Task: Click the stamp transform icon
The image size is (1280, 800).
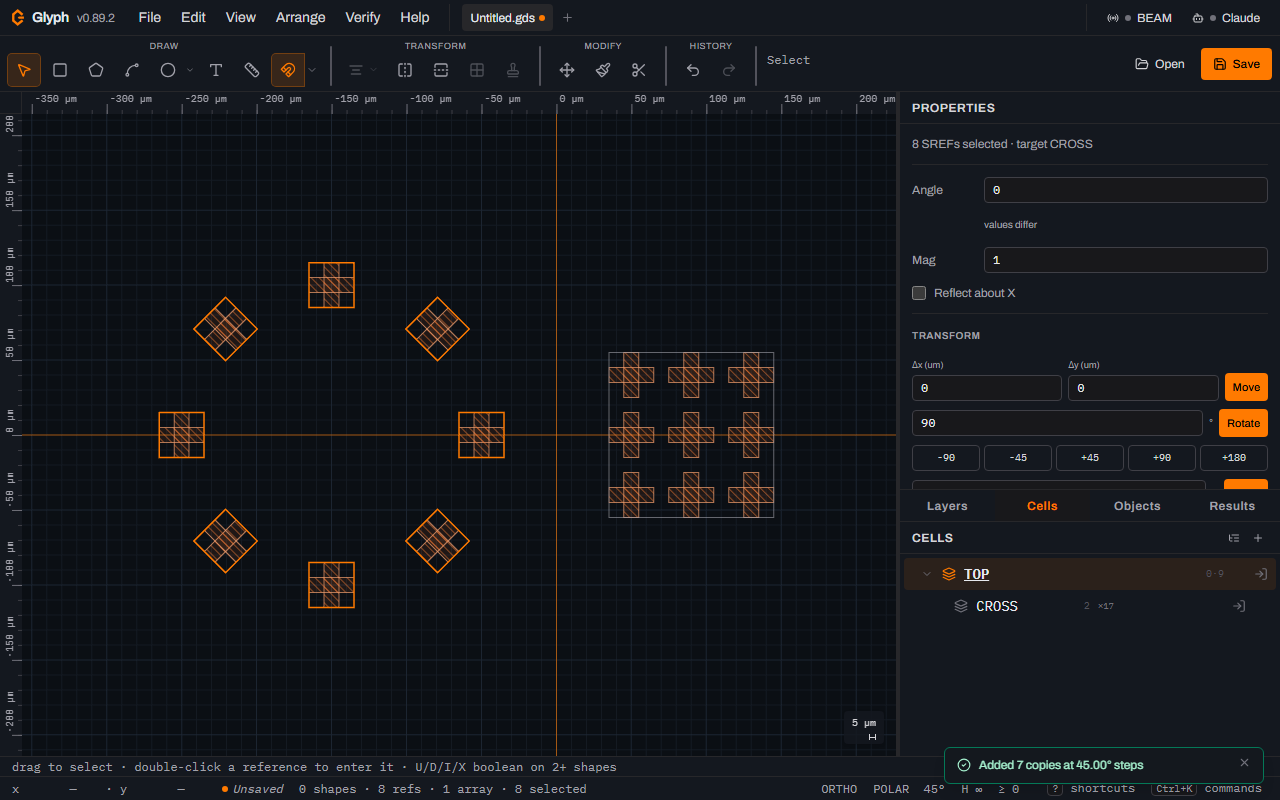Action: pos(513,70)
